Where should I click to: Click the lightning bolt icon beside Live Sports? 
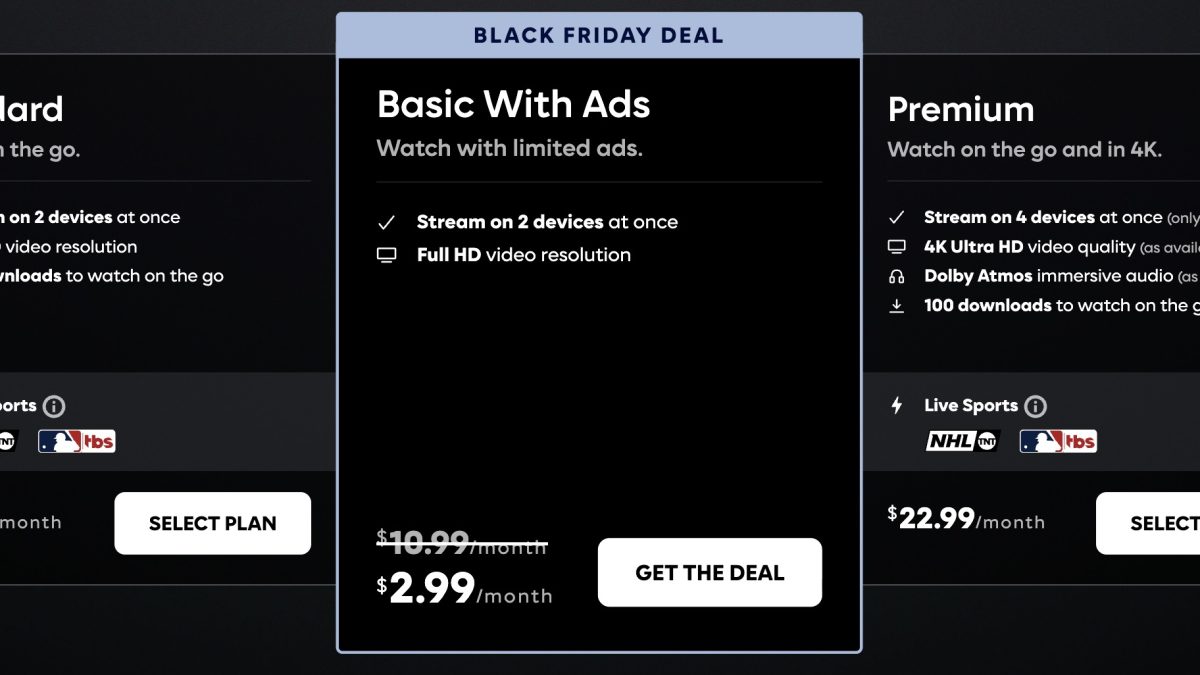point(897,406)
